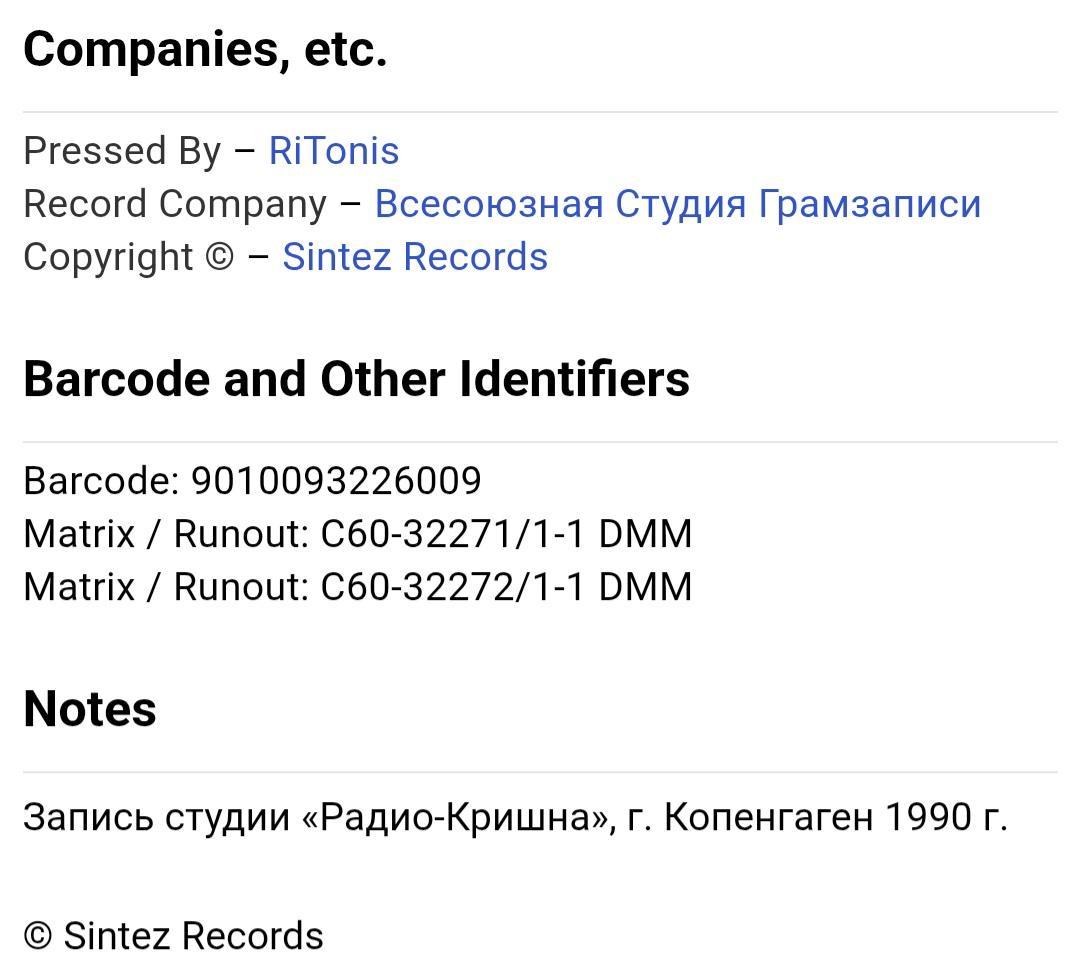Screen dimensions: 1080x975
Task: Click the Companies, etc. heading
Action: click(205, 50)
